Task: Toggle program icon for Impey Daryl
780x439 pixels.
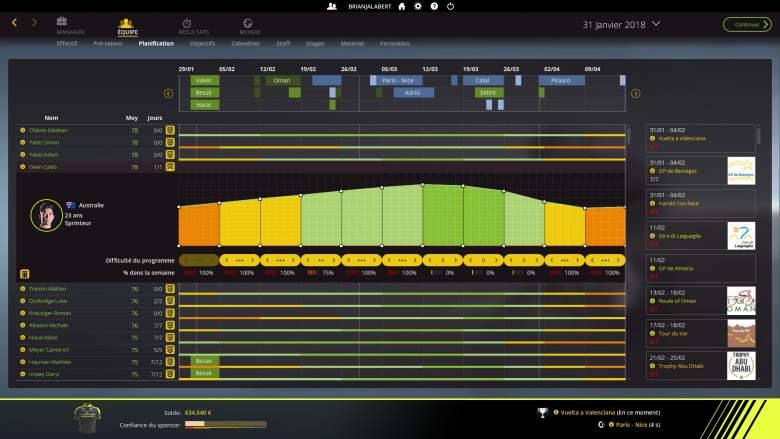Action: point(170,373)
